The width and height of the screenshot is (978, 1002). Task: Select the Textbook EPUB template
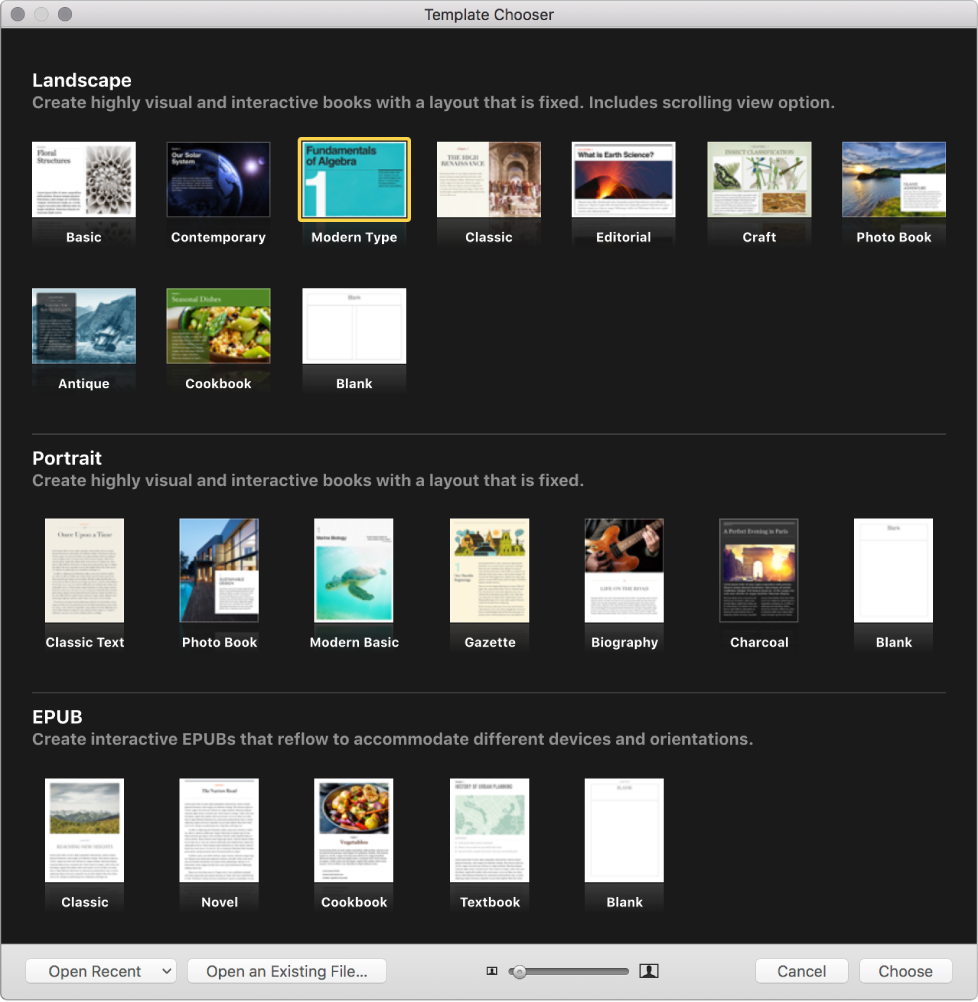click(x=490, y=830)
